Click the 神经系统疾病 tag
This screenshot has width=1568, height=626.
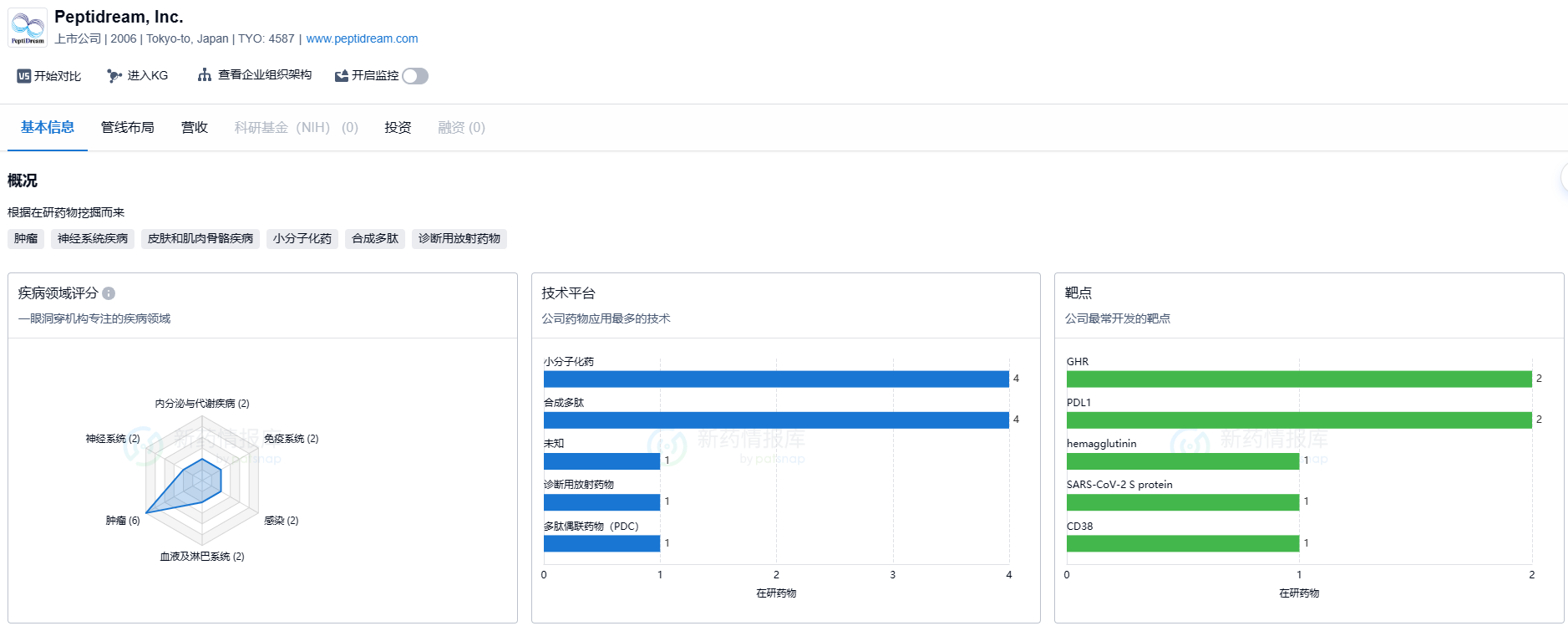tap(93, 239)
